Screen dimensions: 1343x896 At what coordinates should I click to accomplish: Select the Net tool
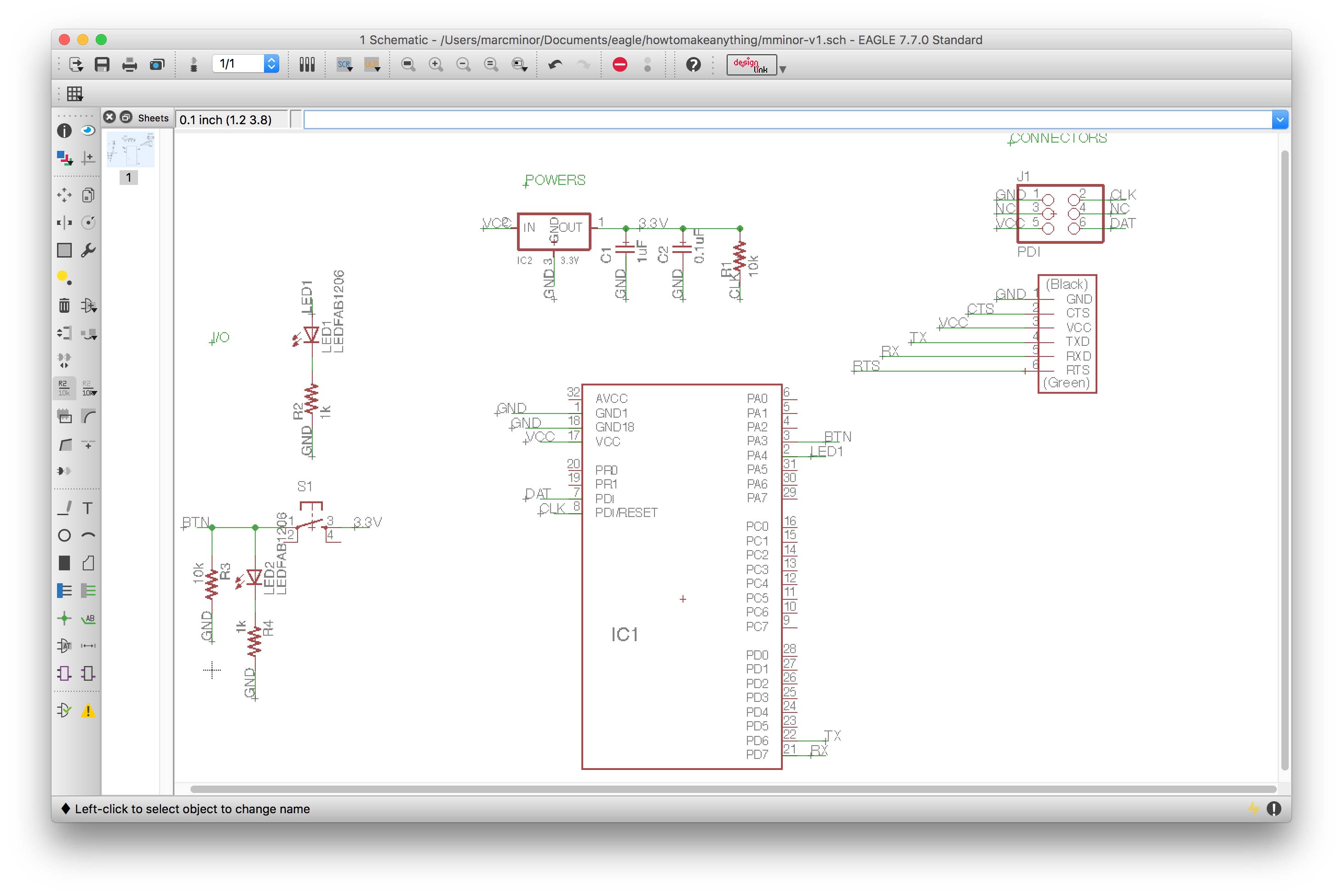tap(88, 591)
